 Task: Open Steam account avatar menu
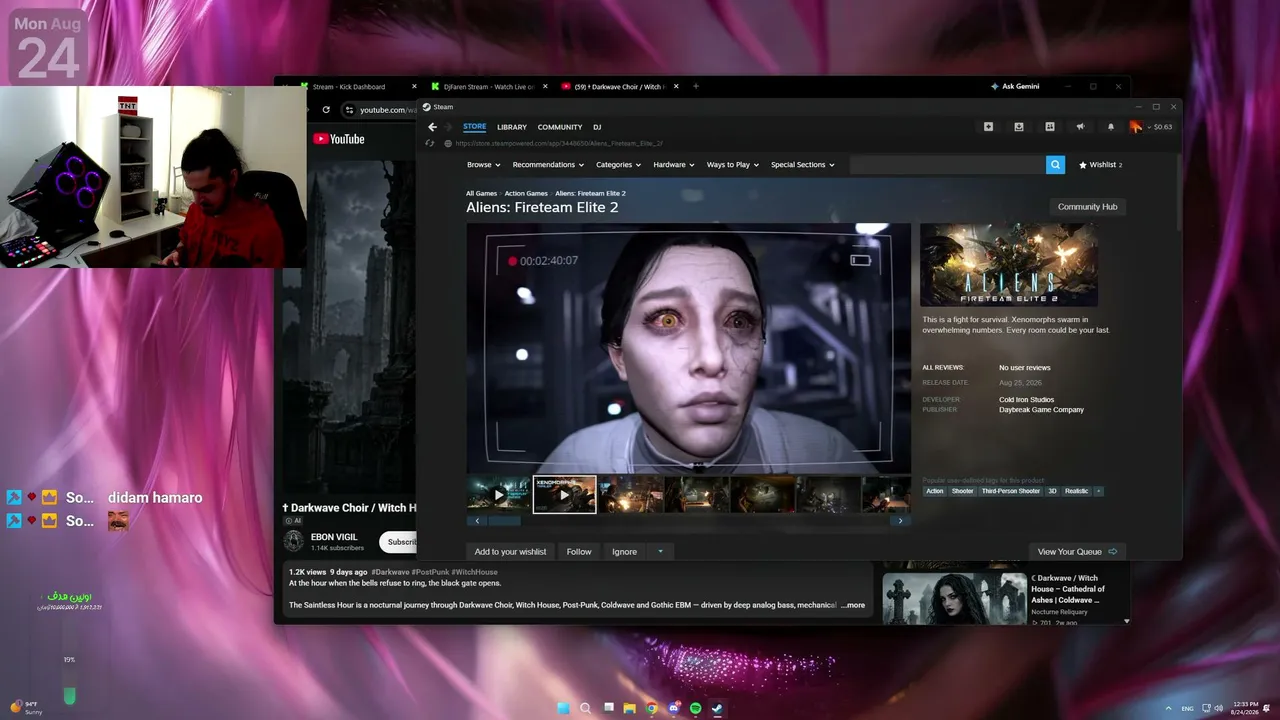point(1136,127)
